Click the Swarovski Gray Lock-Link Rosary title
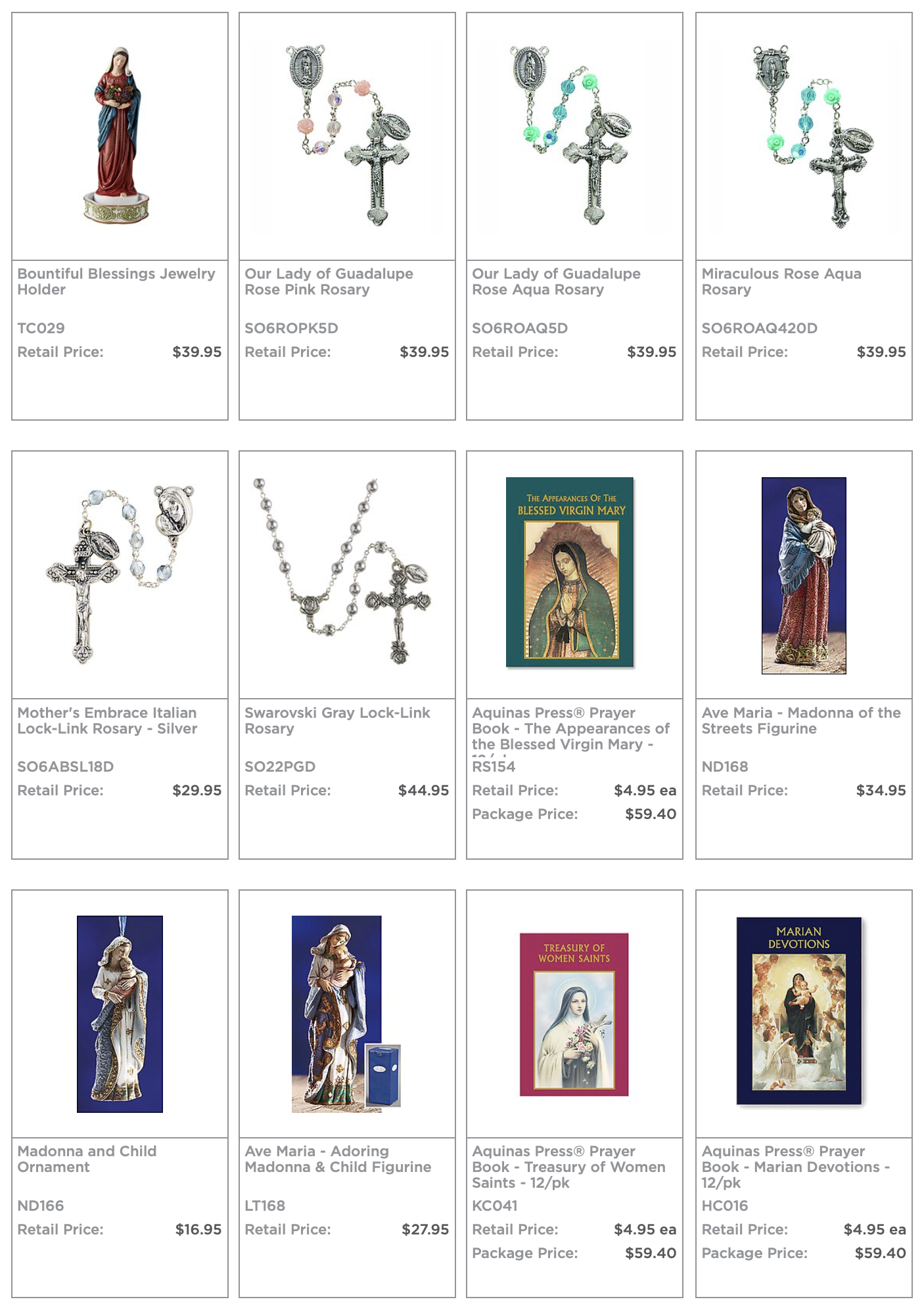The width and height of the screenshot is (924, 1312). (x=337, y=720)
